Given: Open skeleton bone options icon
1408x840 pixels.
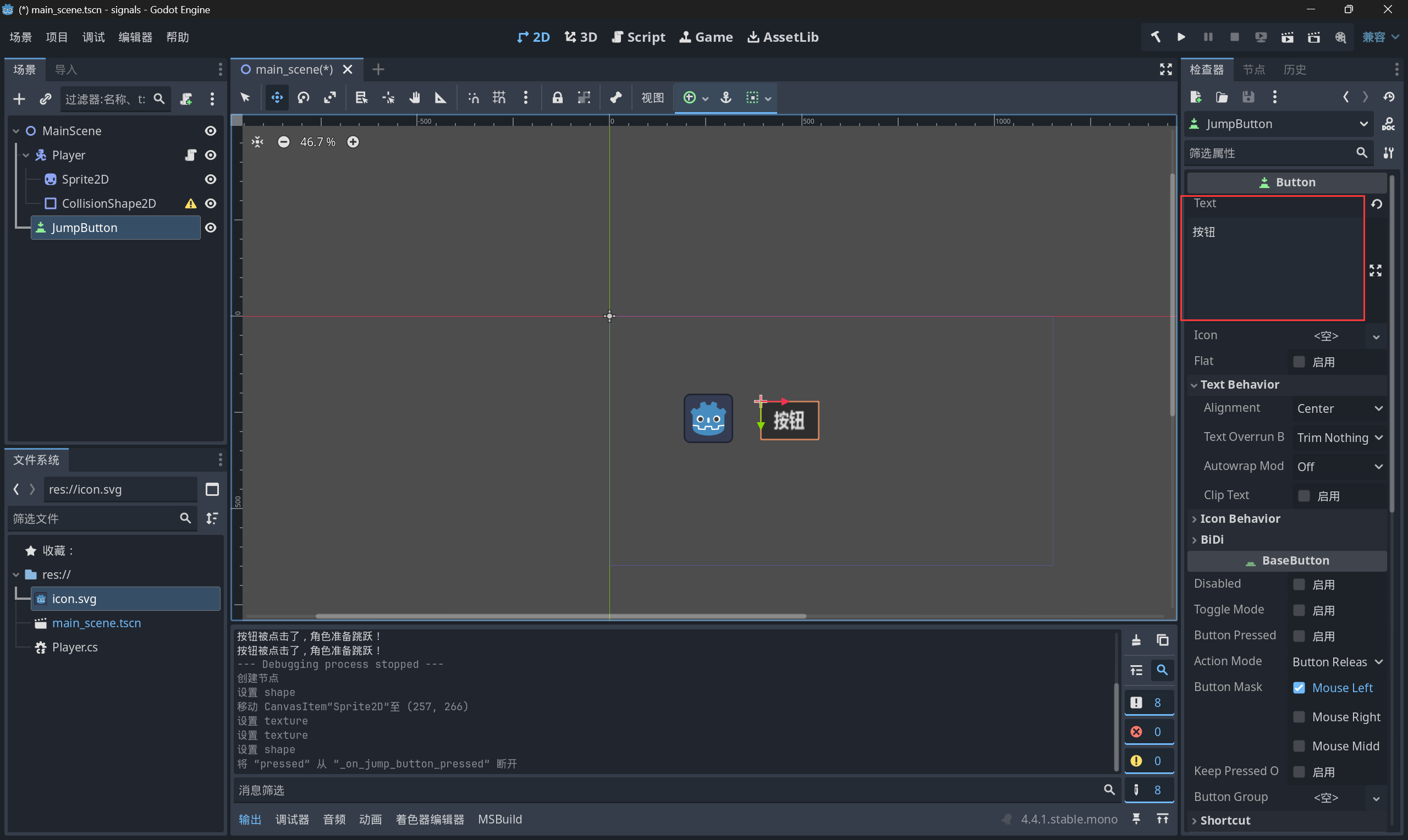Looking at the screenshot, I should point(616,98).
